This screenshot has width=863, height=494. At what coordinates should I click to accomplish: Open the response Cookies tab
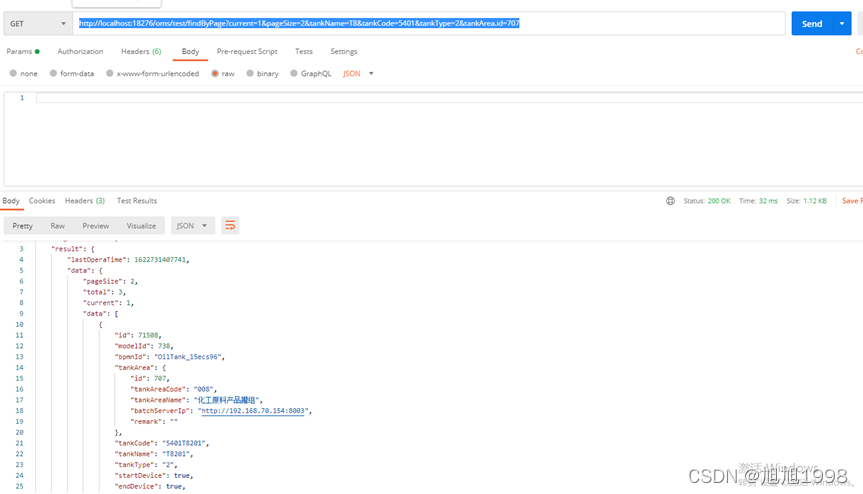pyautogui.click(x=42, y=201)
